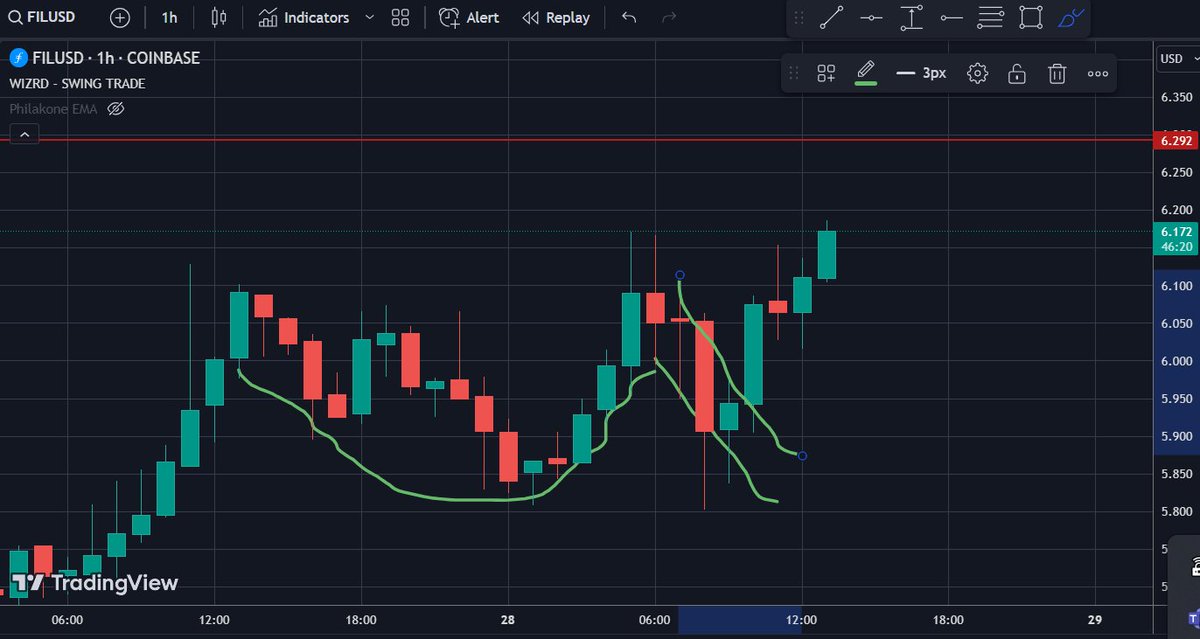The image size is (1200, 639).
Task: Undo the last chart action
Action: point(628,17)
